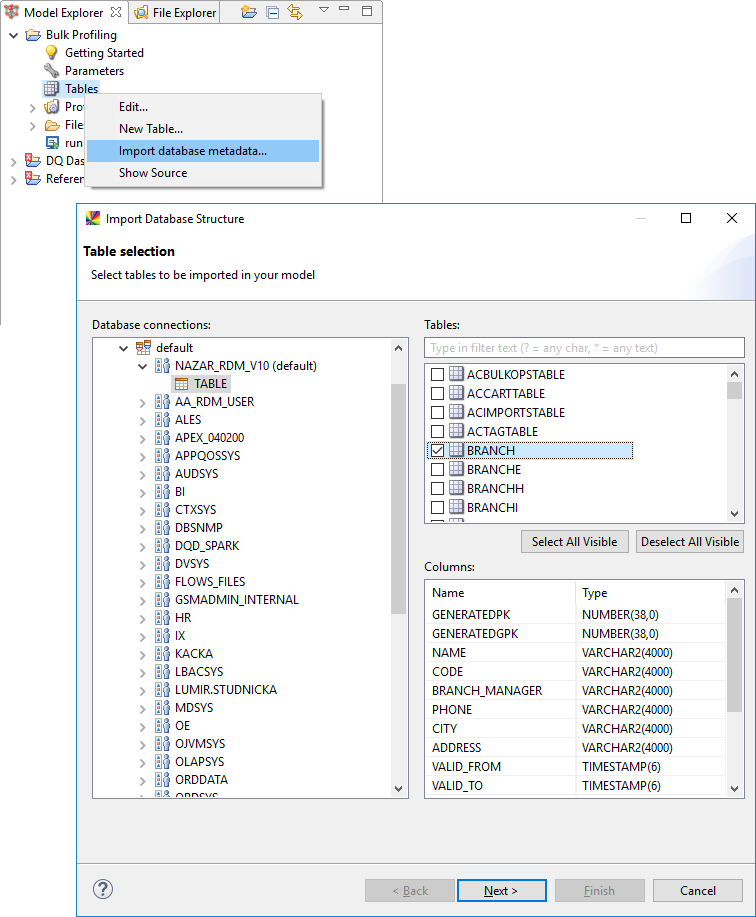
Task: Click the Select All Visible button
Action: coord(575,541)
